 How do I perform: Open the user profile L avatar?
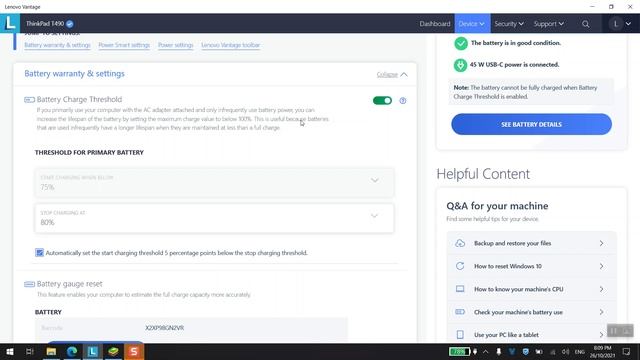pyautogui.click(x=616, y=24)
